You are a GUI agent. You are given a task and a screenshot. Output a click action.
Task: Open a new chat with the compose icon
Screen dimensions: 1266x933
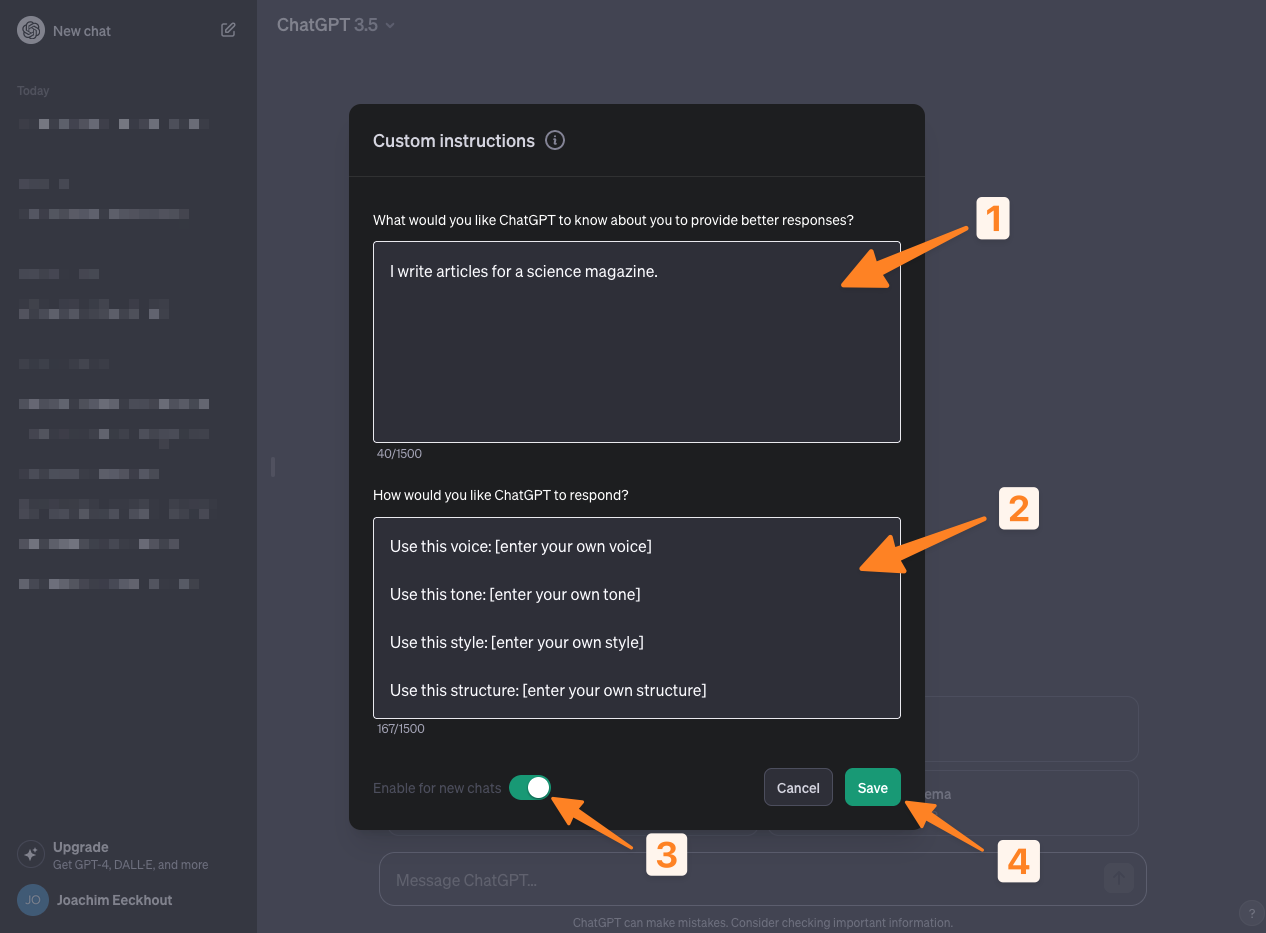[x=228, y=30]
